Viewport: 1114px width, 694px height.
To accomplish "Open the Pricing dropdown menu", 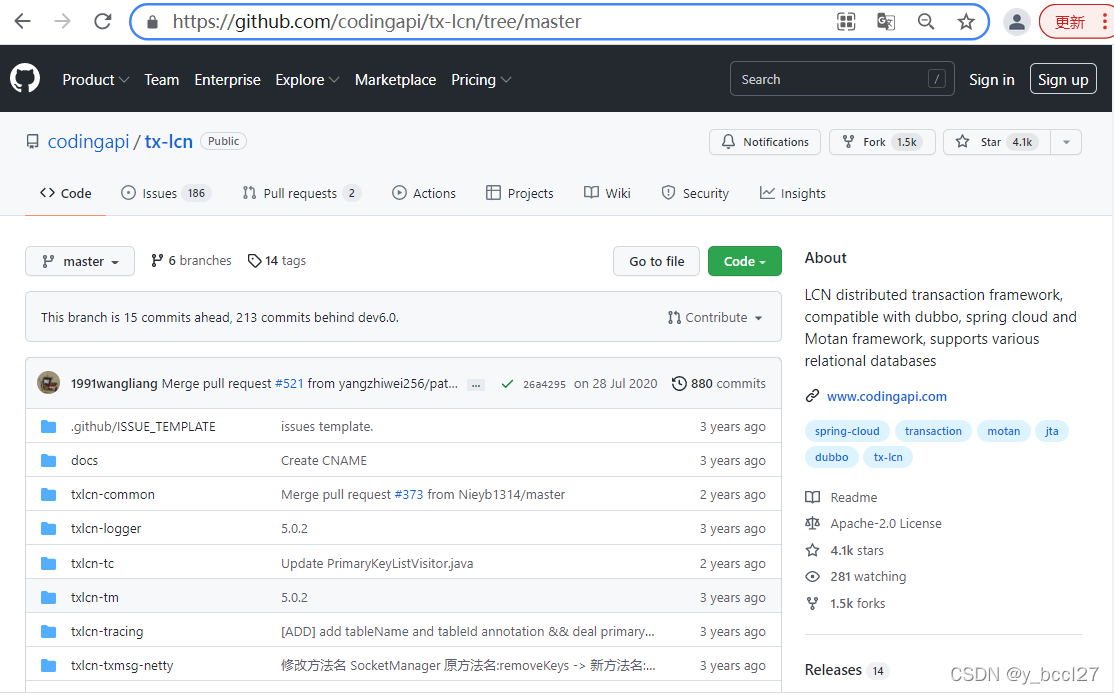I will pos(481,80).
